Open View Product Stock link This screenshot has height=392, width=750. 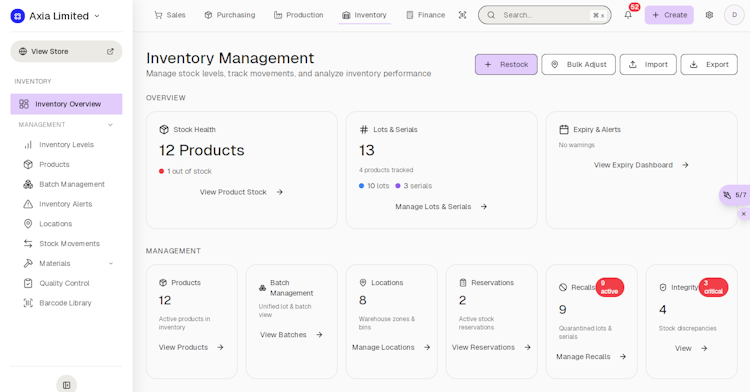[x=242, y=192]
